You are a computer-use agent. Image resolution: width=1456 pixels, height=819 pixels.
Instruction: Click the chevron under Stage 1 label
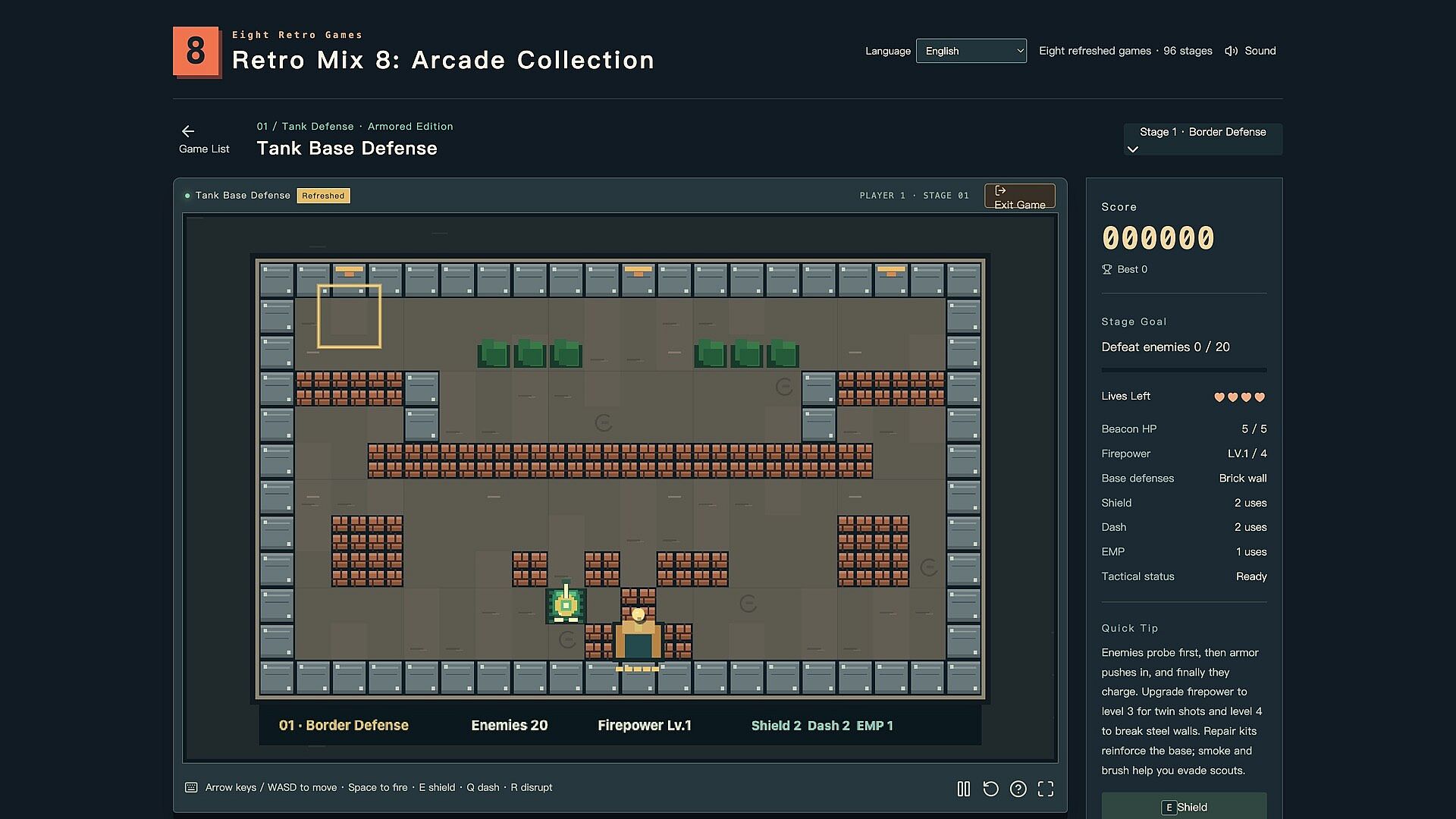pyautogui.click(x=1133, y=149)
